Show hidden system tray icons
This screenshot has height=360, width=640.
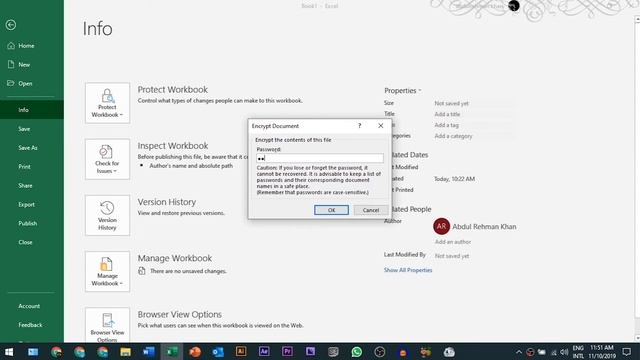(x=519, y=352)
